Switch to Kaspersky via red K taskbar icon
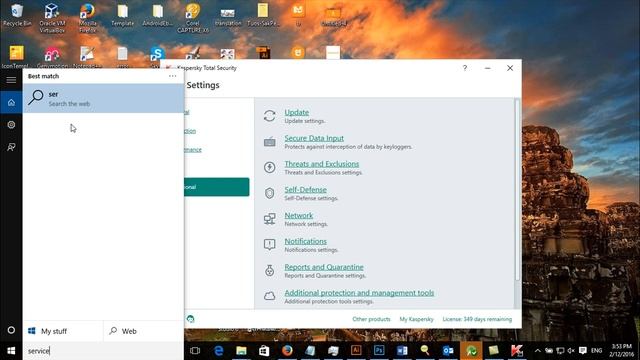 click(x=517, y=351)
